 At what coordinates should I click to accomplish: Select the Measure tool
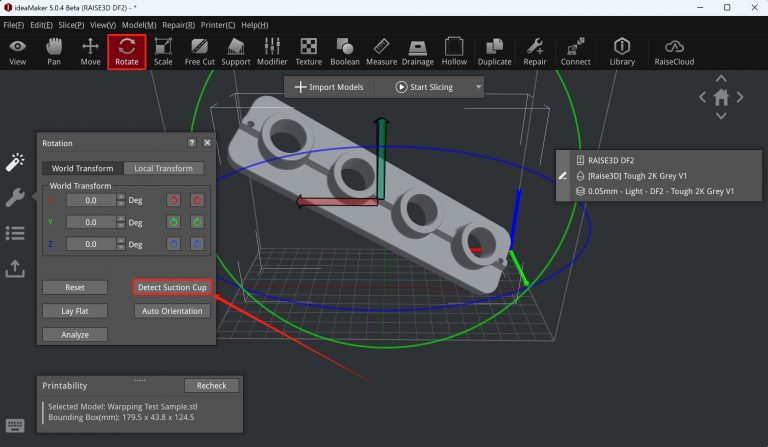point(381,51)
